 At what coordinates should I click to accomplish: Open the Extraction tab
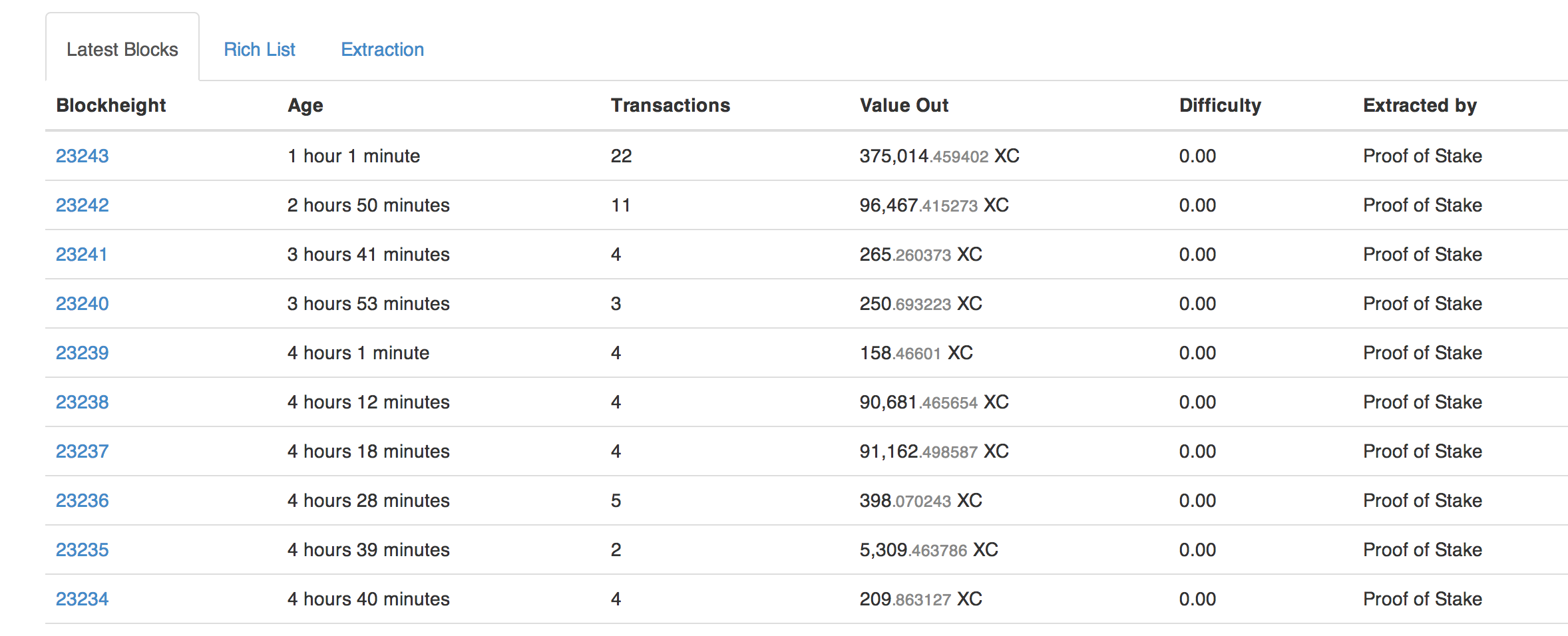click(x=382, y=50)
